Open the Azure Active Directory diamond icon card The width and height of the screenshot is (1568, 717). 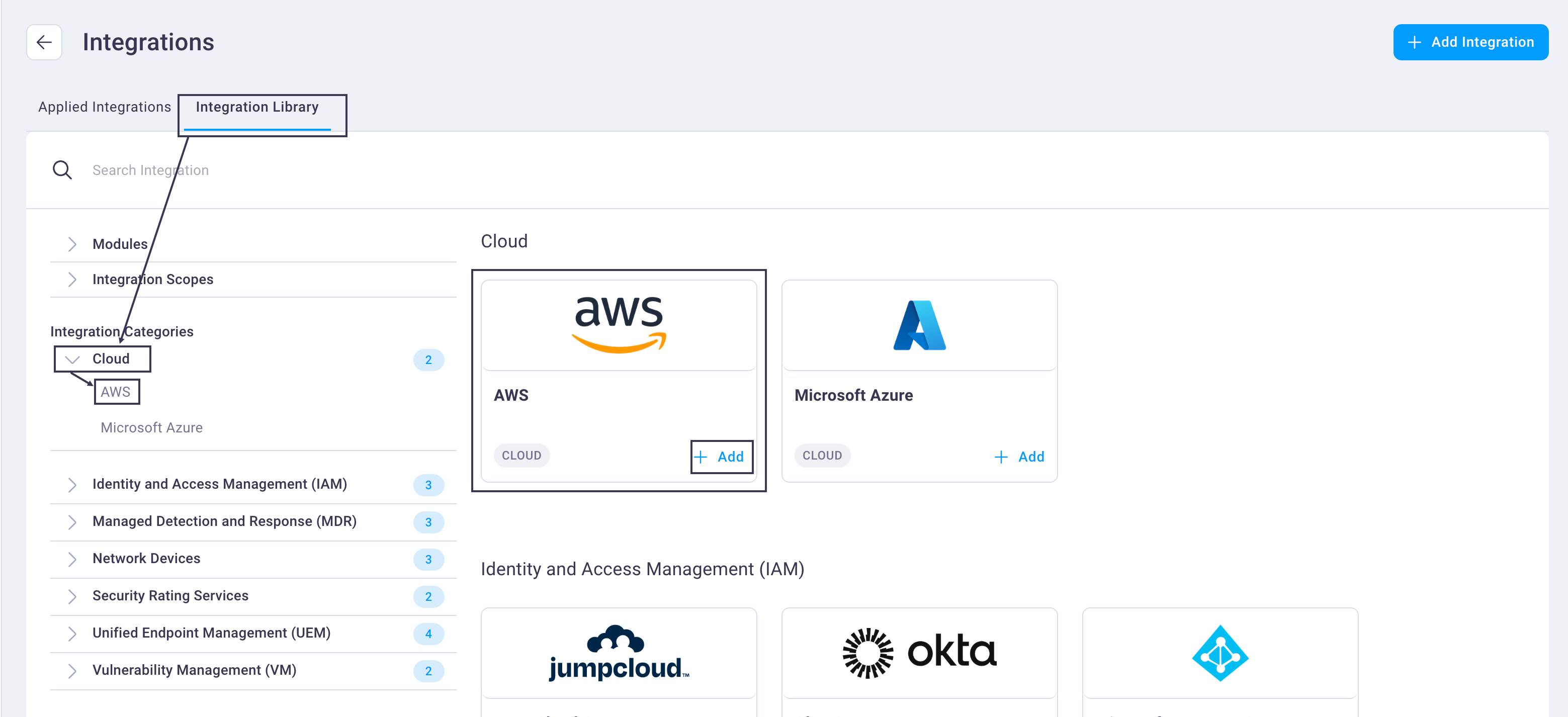click(x=1220, y=653)
